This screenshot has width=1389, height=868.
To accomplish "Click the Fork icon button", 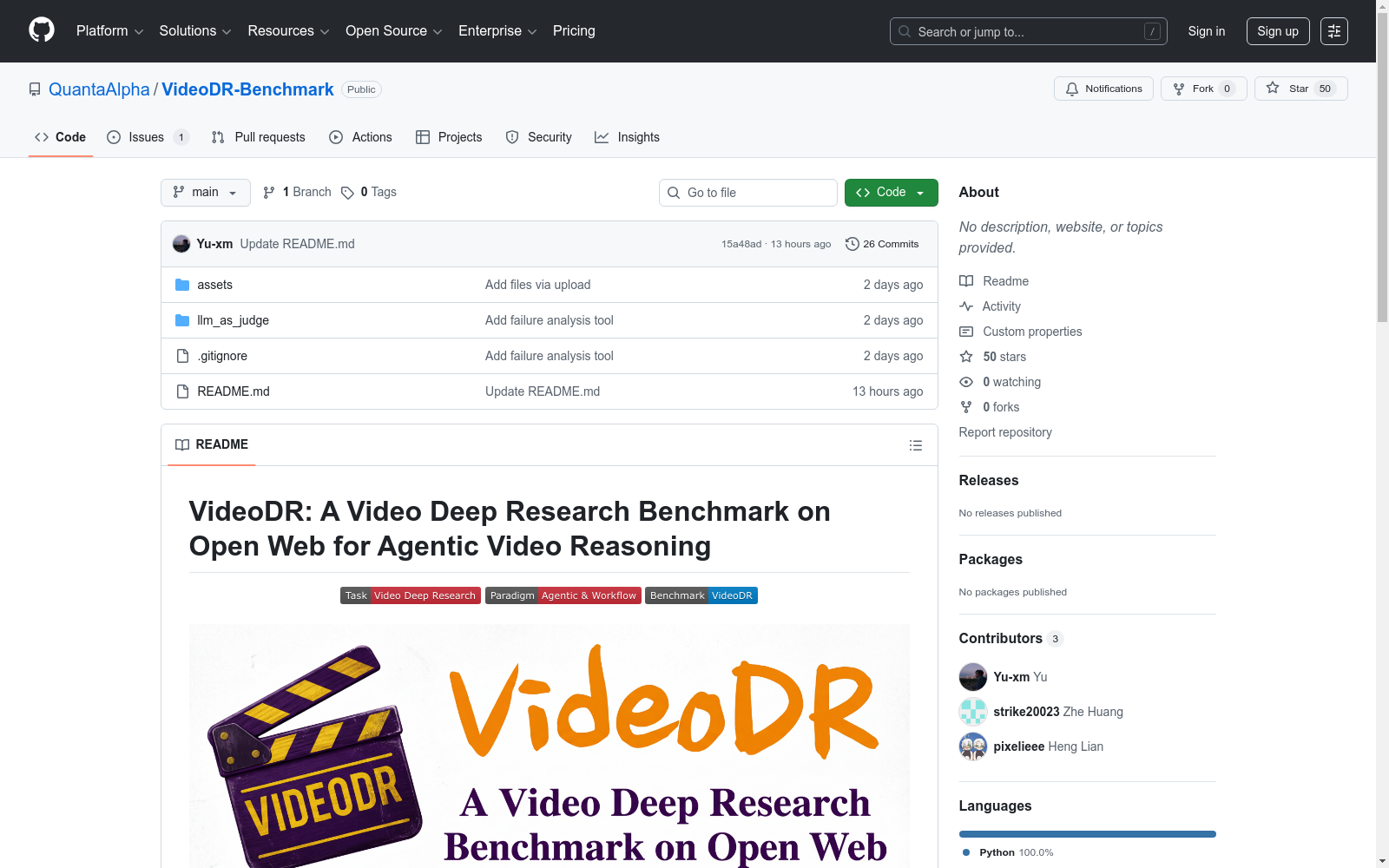I will tap(1179, 89).
